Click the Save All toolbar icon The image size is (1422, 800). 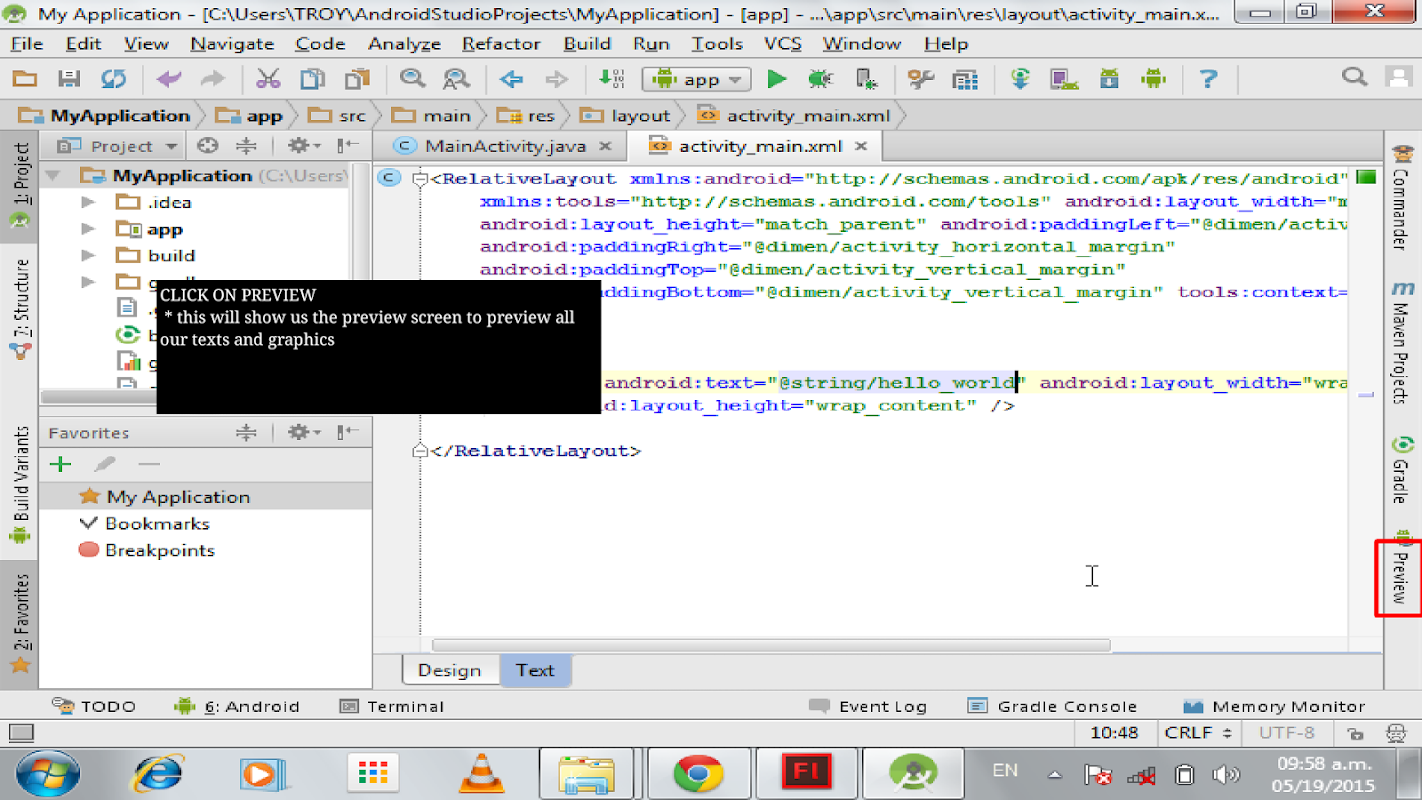pyautogui.click(x=69, y=79)
